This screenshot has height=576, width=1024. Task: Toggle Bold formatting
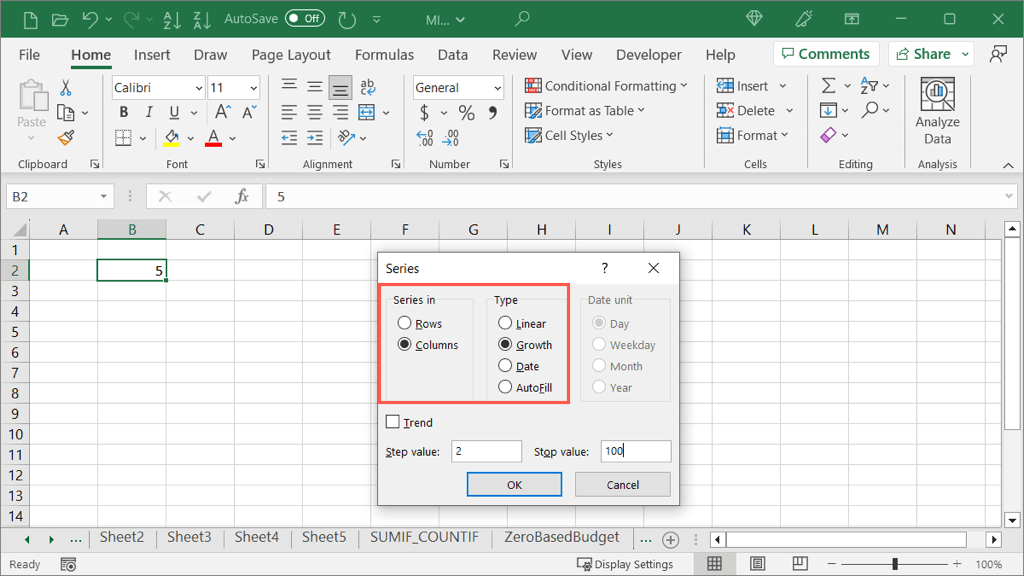(x=124, y=112)
